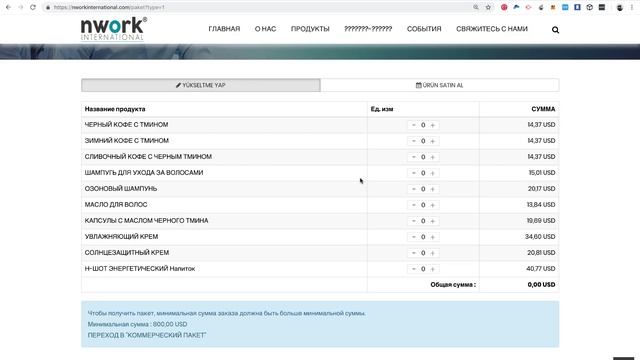Increase quantity of ШАМПУНЬ ДЛЯ УХОДА ЗА ВОЛОСАМИ
The width and height of the screenshot is (640, 360).
[x=433, y=173]
